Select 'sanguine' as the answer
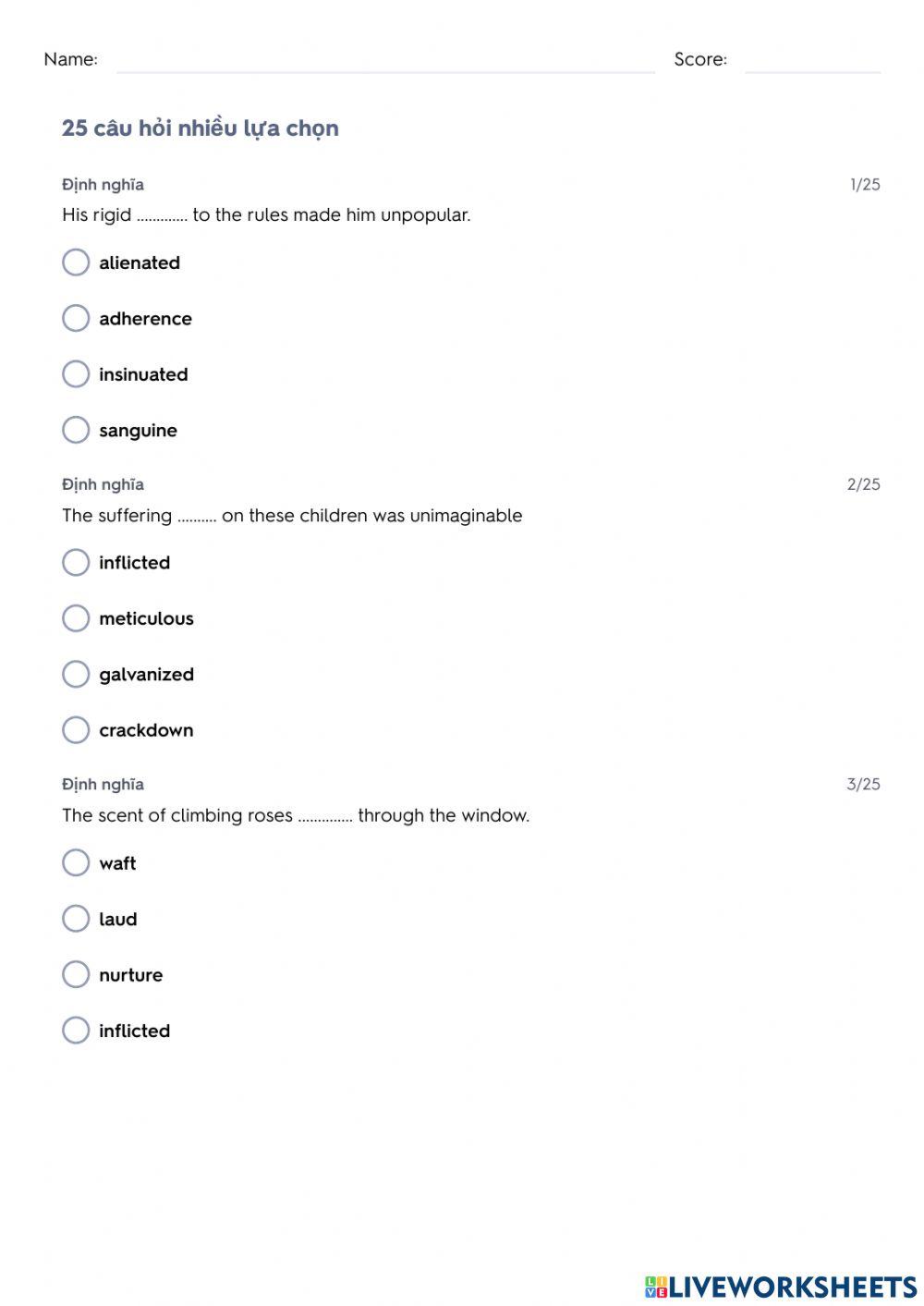This screenshot has height=1306, width=924. click(x=76, y=430)
